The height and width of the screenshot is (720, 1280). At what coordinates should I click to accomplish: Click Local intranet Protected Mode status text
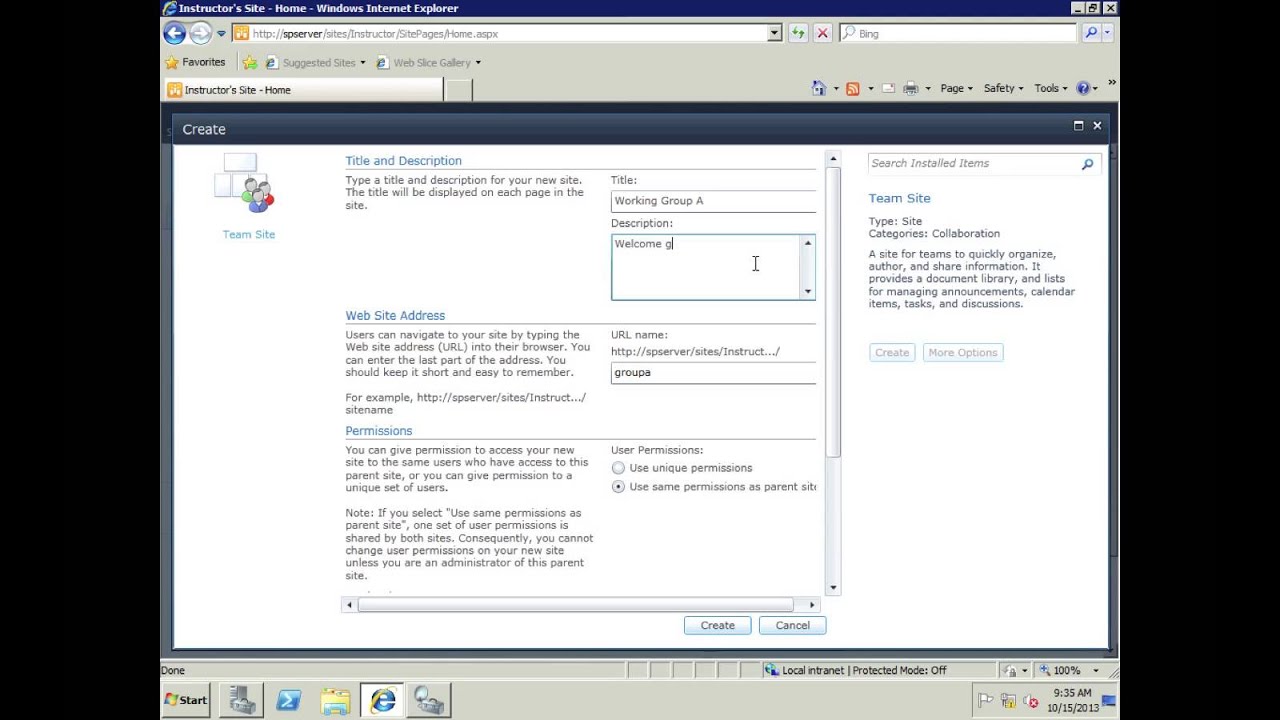point(864,671)
